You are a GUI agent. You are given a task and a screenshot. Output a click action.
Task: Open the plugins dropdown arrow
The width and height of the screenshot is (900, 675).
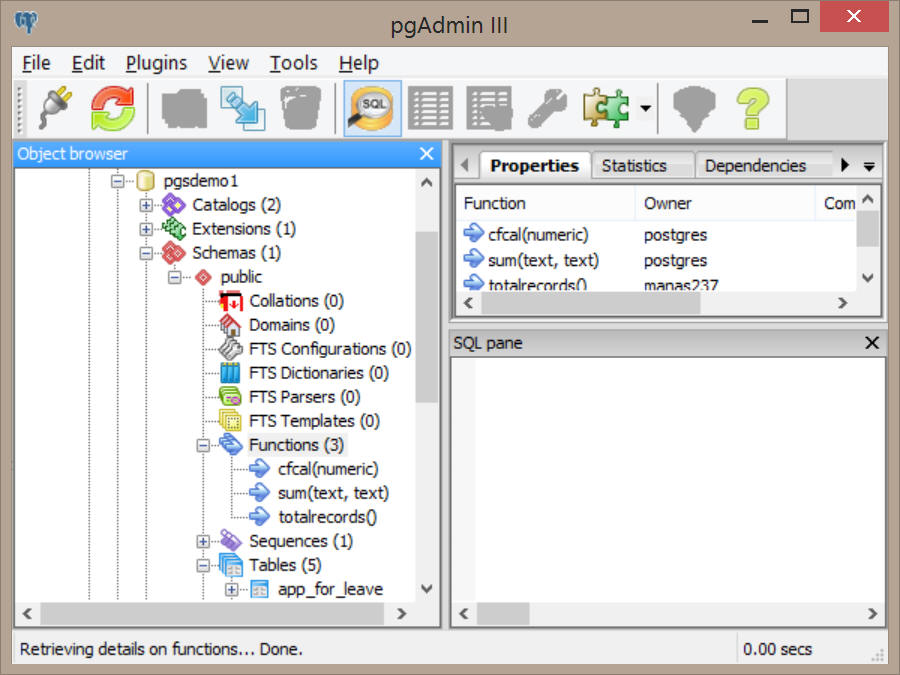click(645, 108)
